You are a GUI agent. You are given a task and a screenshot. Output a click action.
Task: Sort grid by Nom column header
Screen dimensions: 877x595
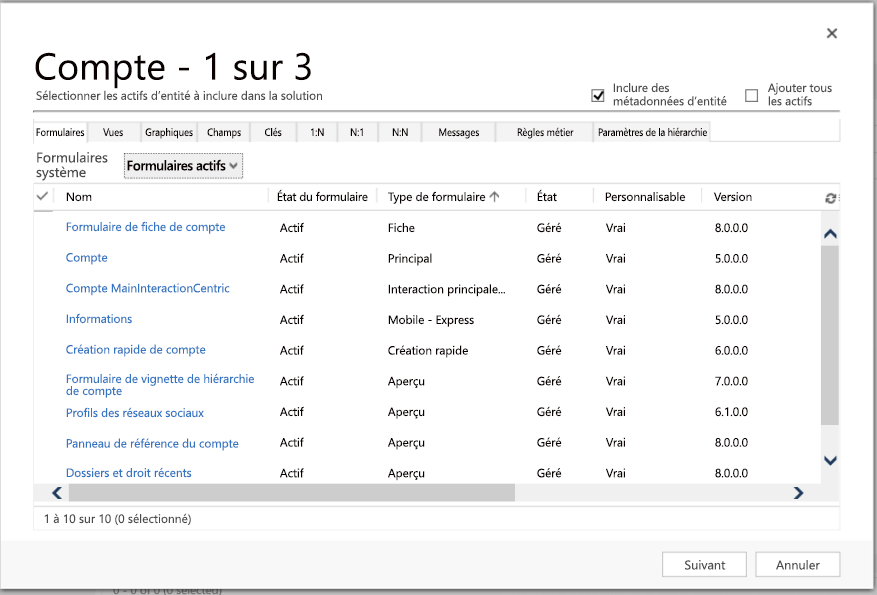click(79, 197)
